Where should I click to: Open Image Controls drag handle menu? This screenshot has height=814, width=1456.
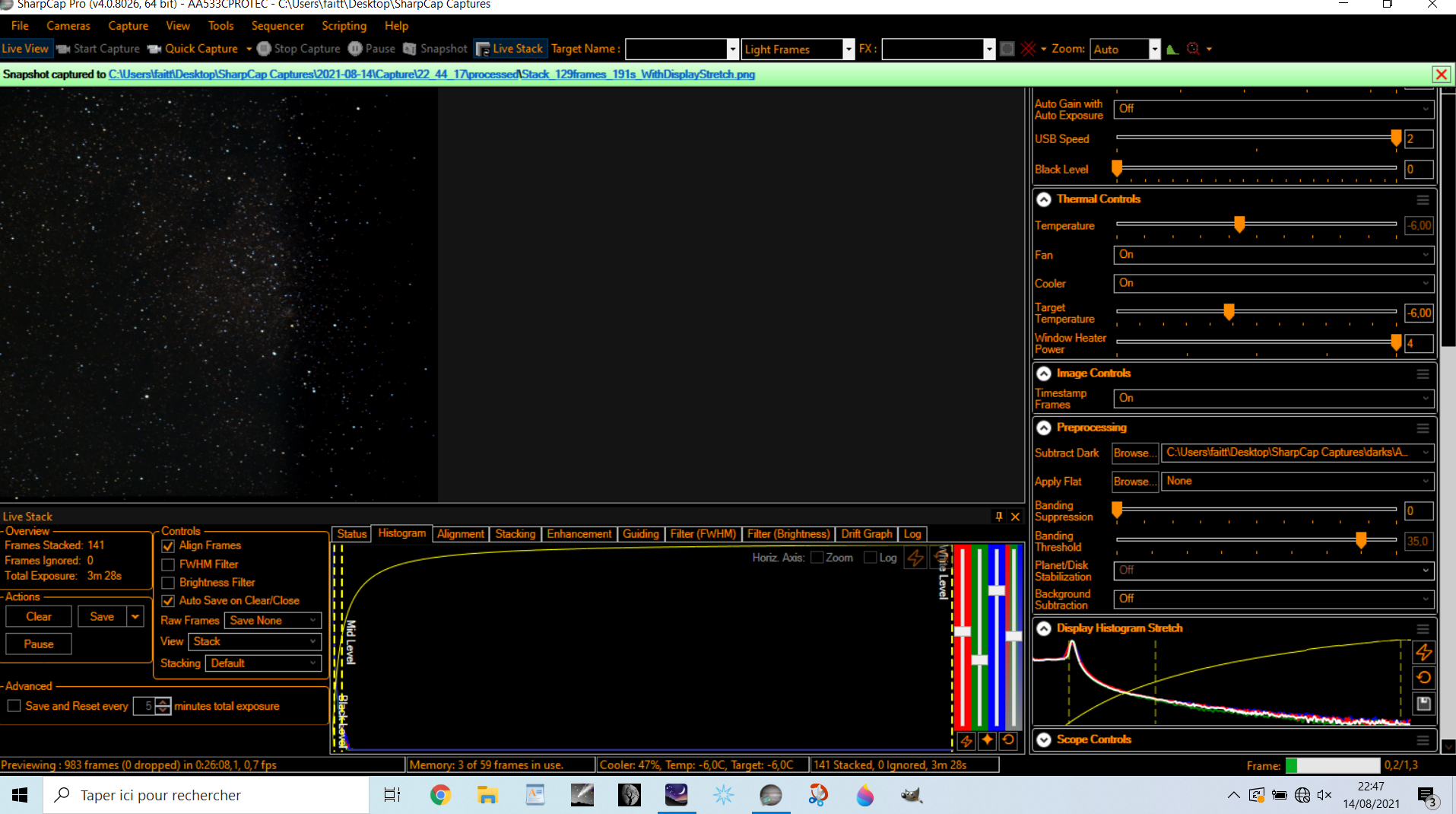tap(1423, 374)
